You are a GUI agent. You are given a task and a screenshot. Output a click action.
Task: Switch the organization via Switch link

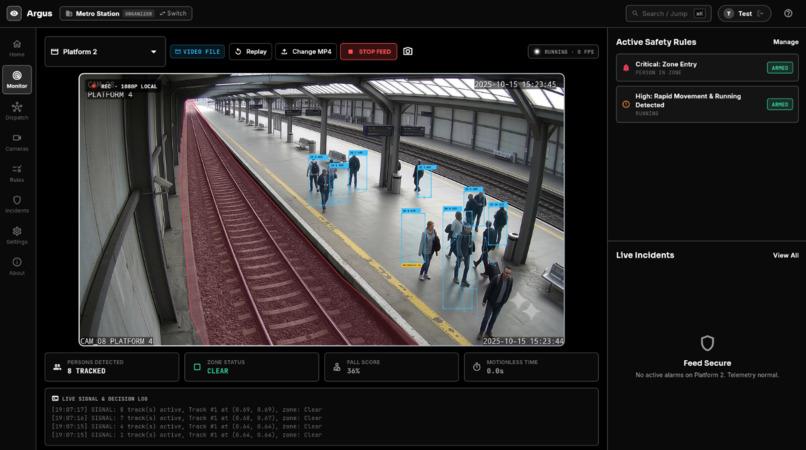pos(173,13)
